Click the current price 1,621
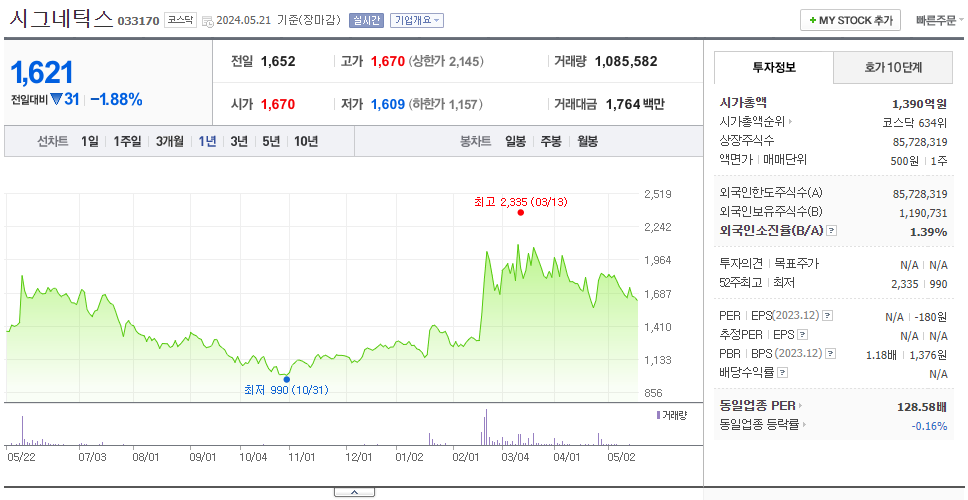This screenshot has width=968, height=500. pos(42,73)
